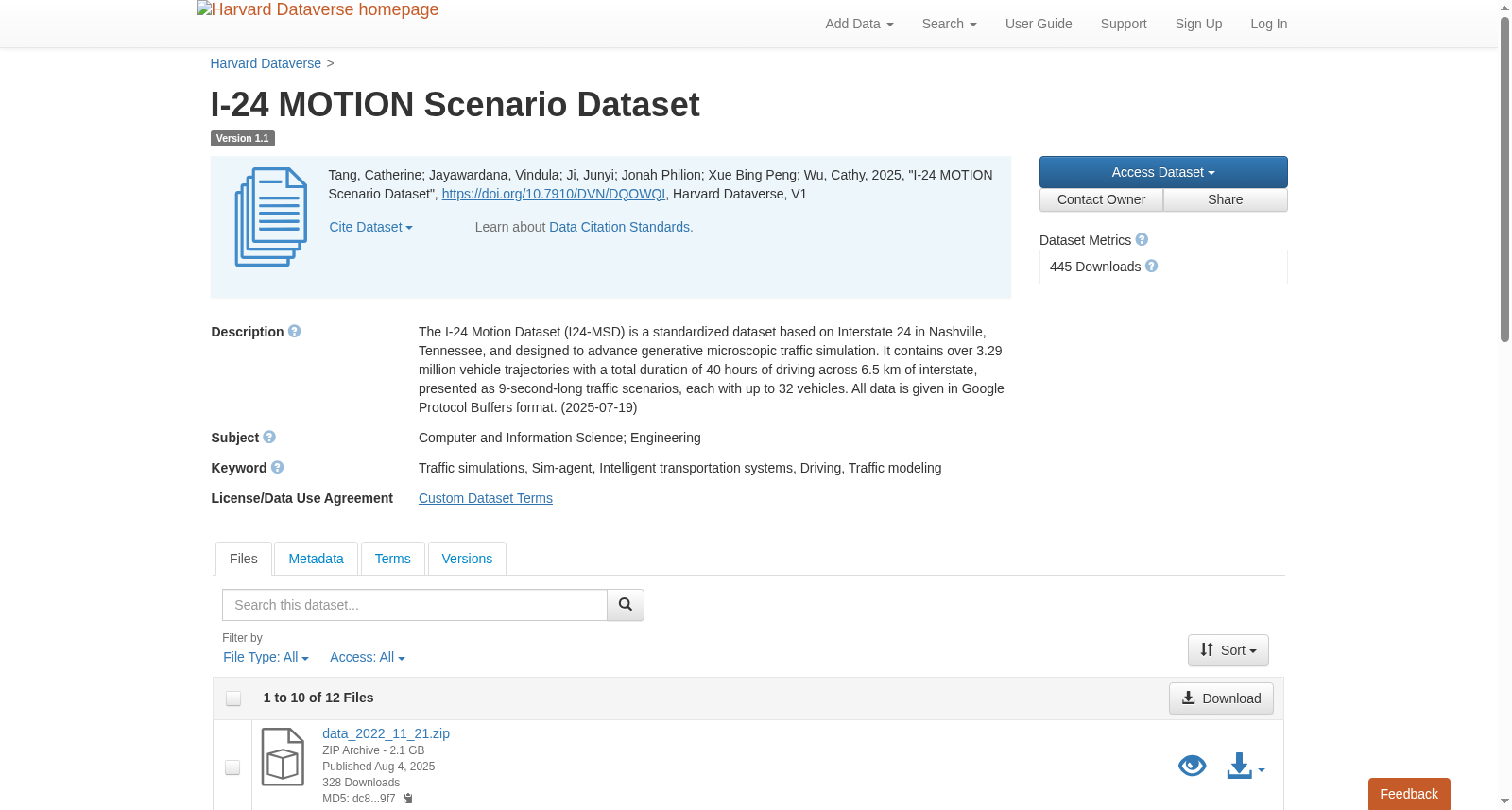Open the Search dropdown in navbar

tap(949, 24)
